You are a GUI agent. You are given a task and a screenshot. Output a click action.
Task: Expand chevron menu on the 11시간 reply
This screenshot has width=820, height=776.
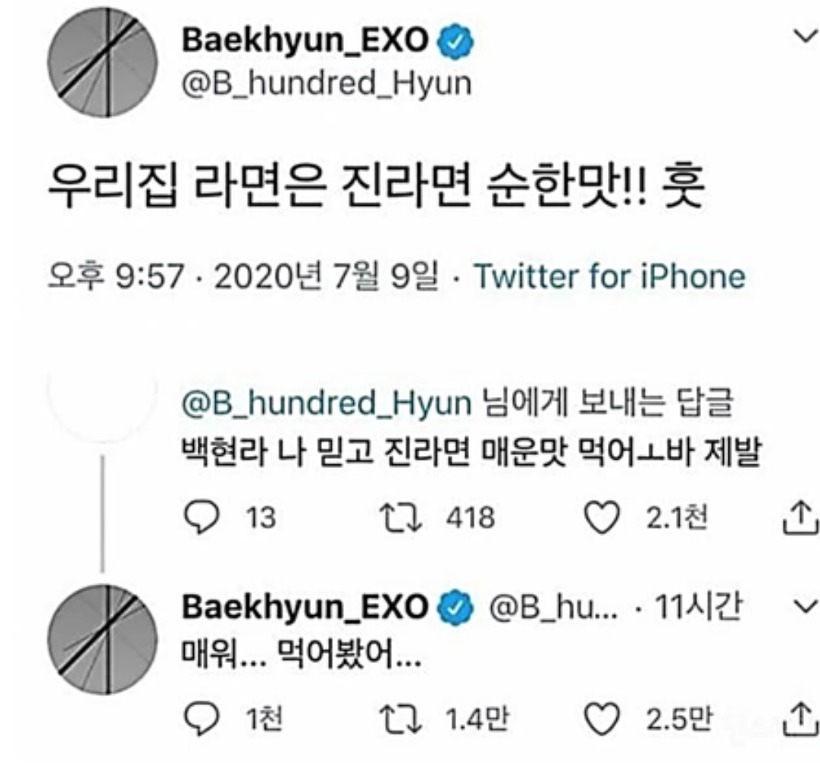(x=805, y=606)
